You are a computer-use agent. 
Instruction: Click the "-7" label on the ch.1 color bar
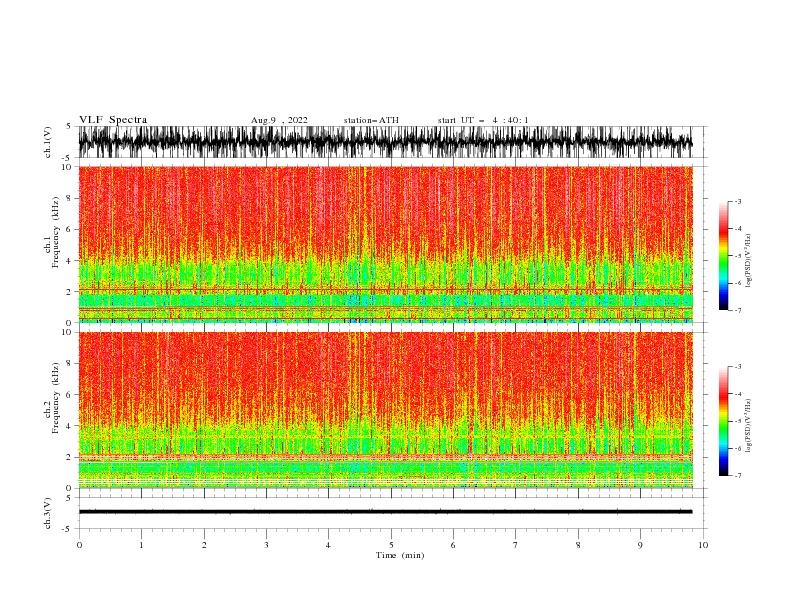[737, 310]
